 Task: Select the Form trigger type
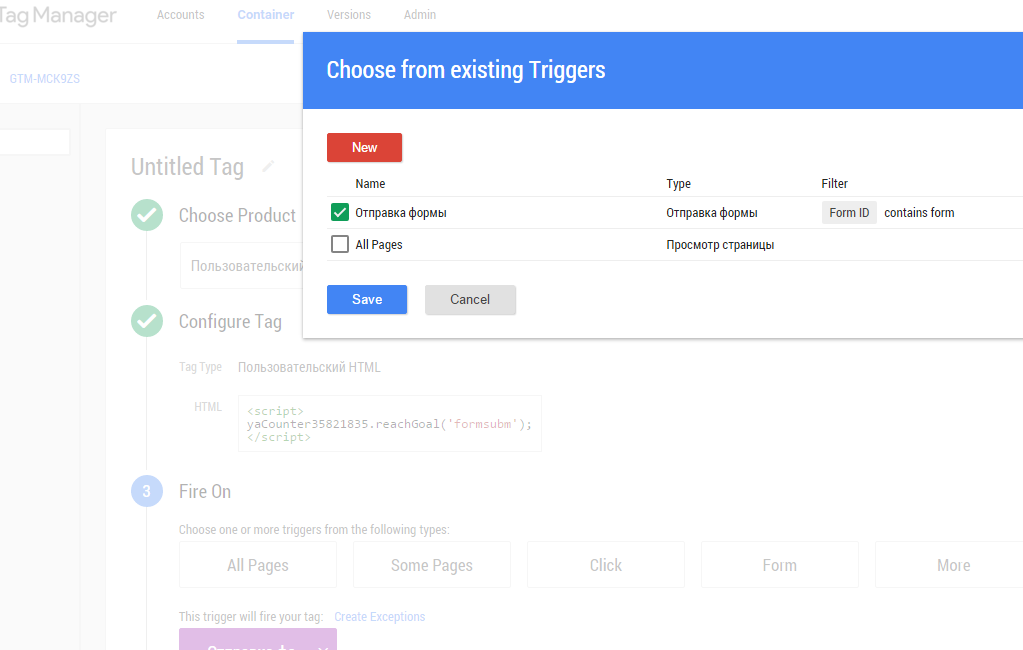[780, 565]
